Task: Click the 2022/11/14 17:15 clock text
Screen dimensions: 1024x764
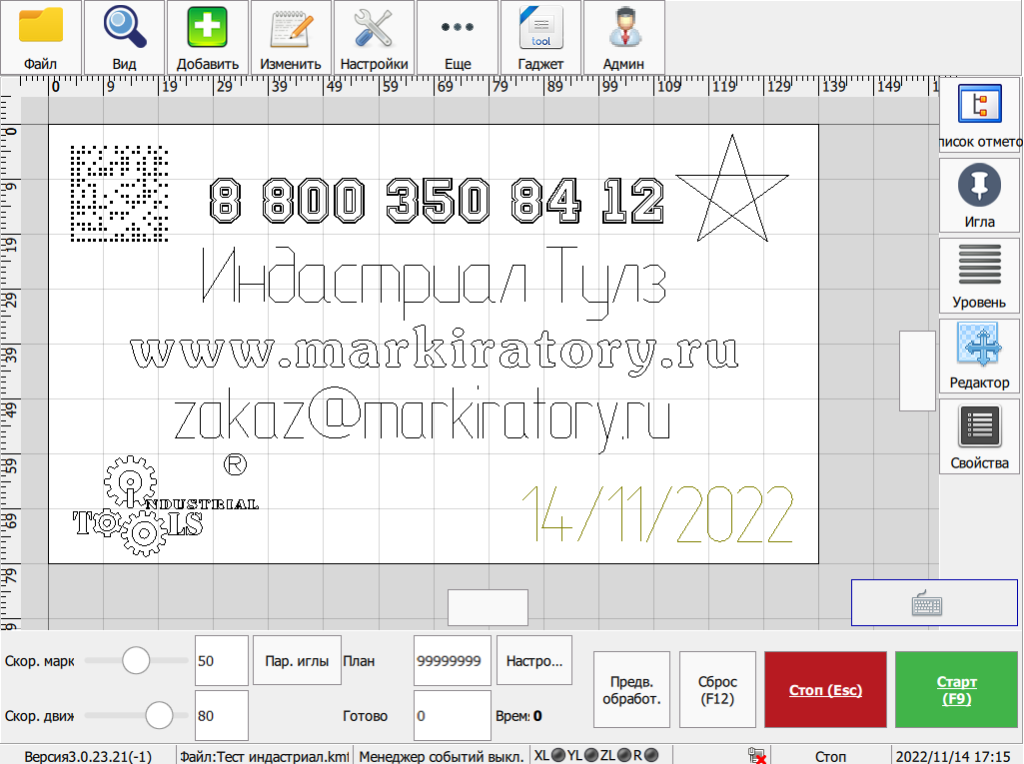Action: [953, 756]
